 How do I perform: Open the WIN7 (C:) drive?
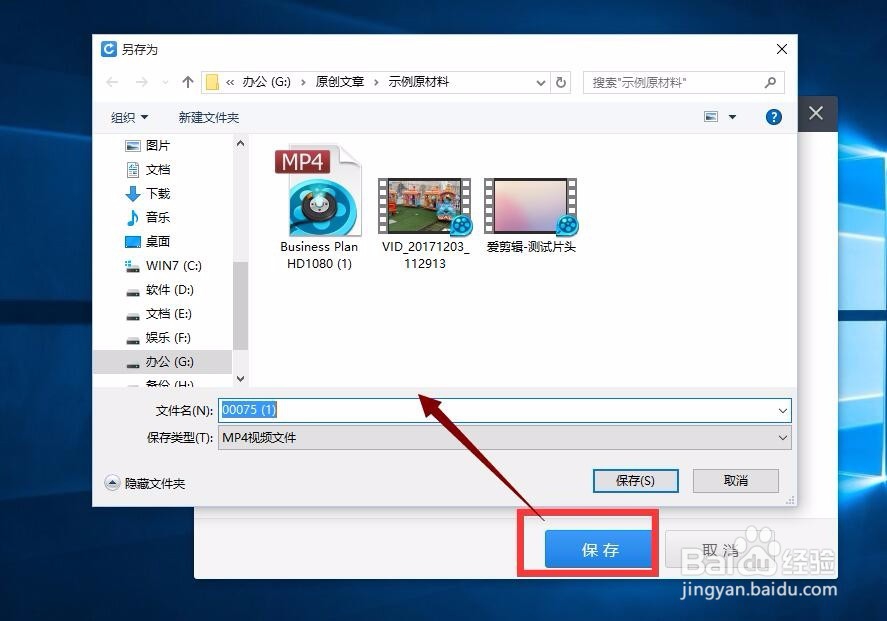click(162, 266)
